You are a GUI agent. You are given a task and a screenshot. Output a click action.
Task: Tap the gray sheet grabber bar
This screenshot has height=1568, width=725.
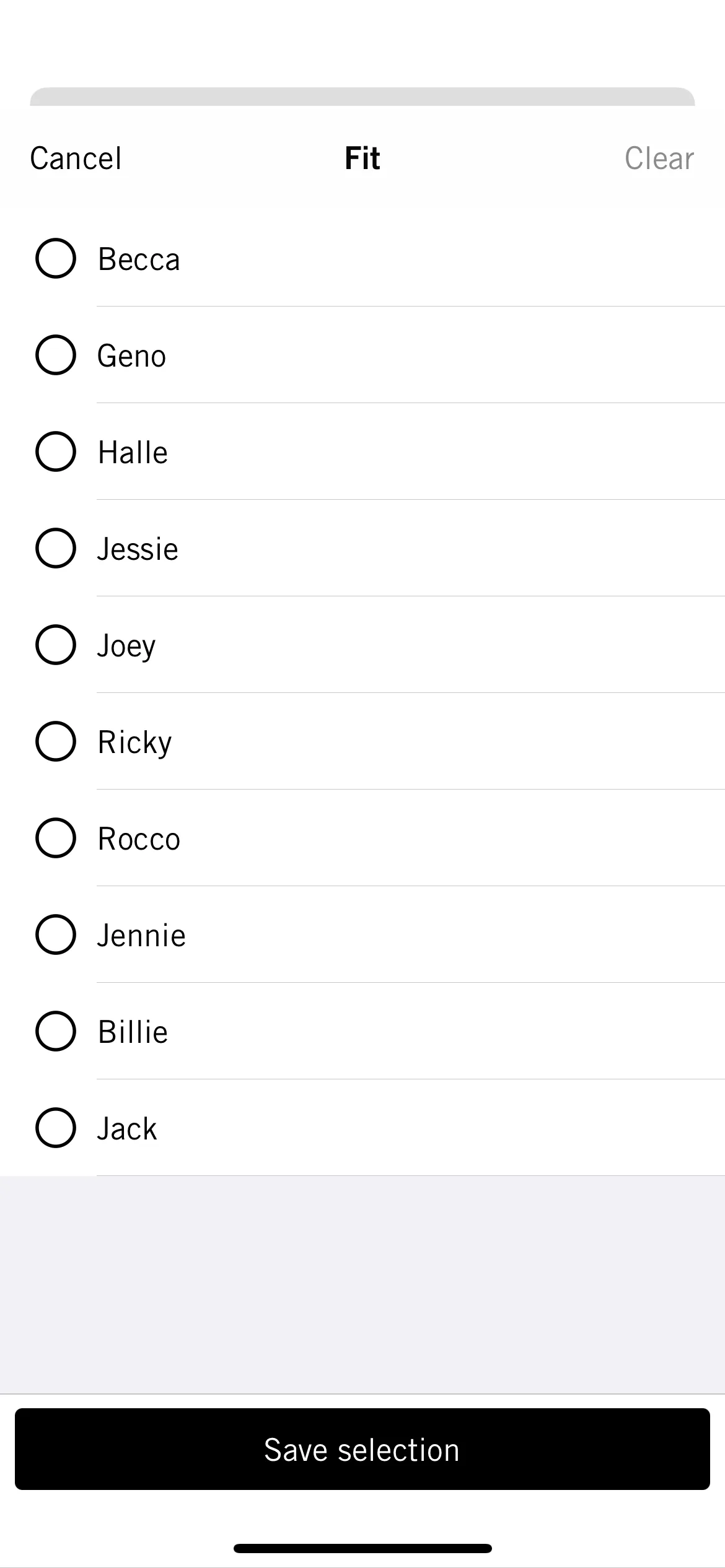tap(362, 97)
